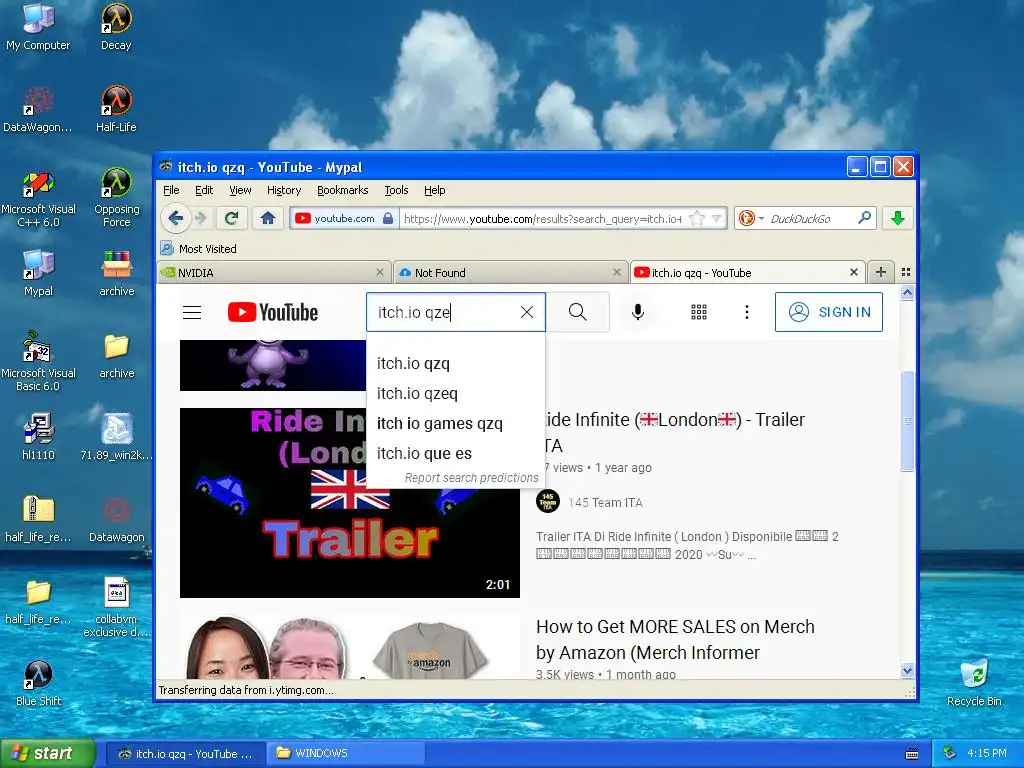The height and width of the screenshot is (768, 1024).
Task: Click the Windows start button
Action: 48,753
